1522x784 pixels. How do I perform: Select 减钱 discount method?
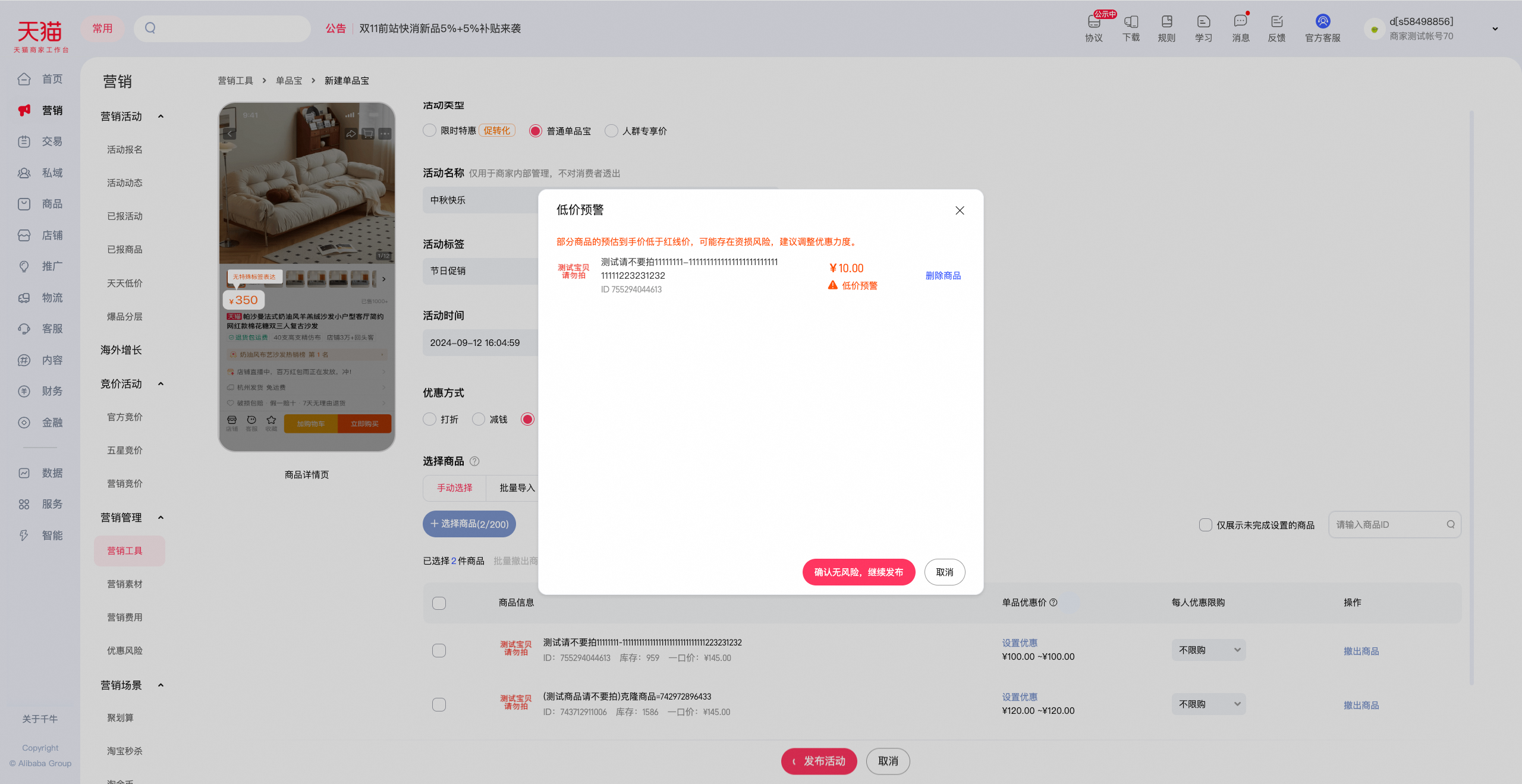pos(478,419)
